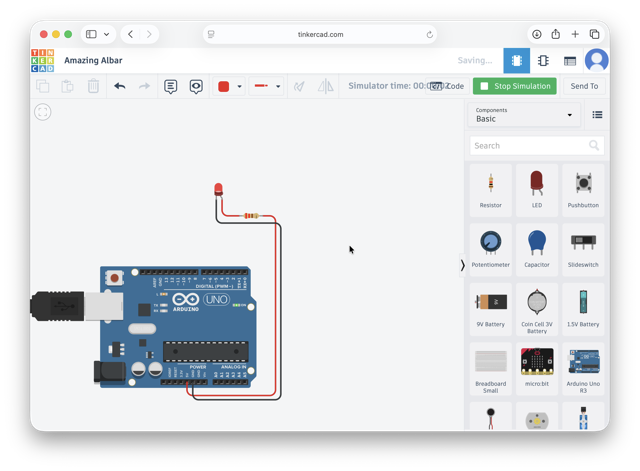Go back in Safari
The height and width of the screenshot is (471, 640).
pos(131,34)
